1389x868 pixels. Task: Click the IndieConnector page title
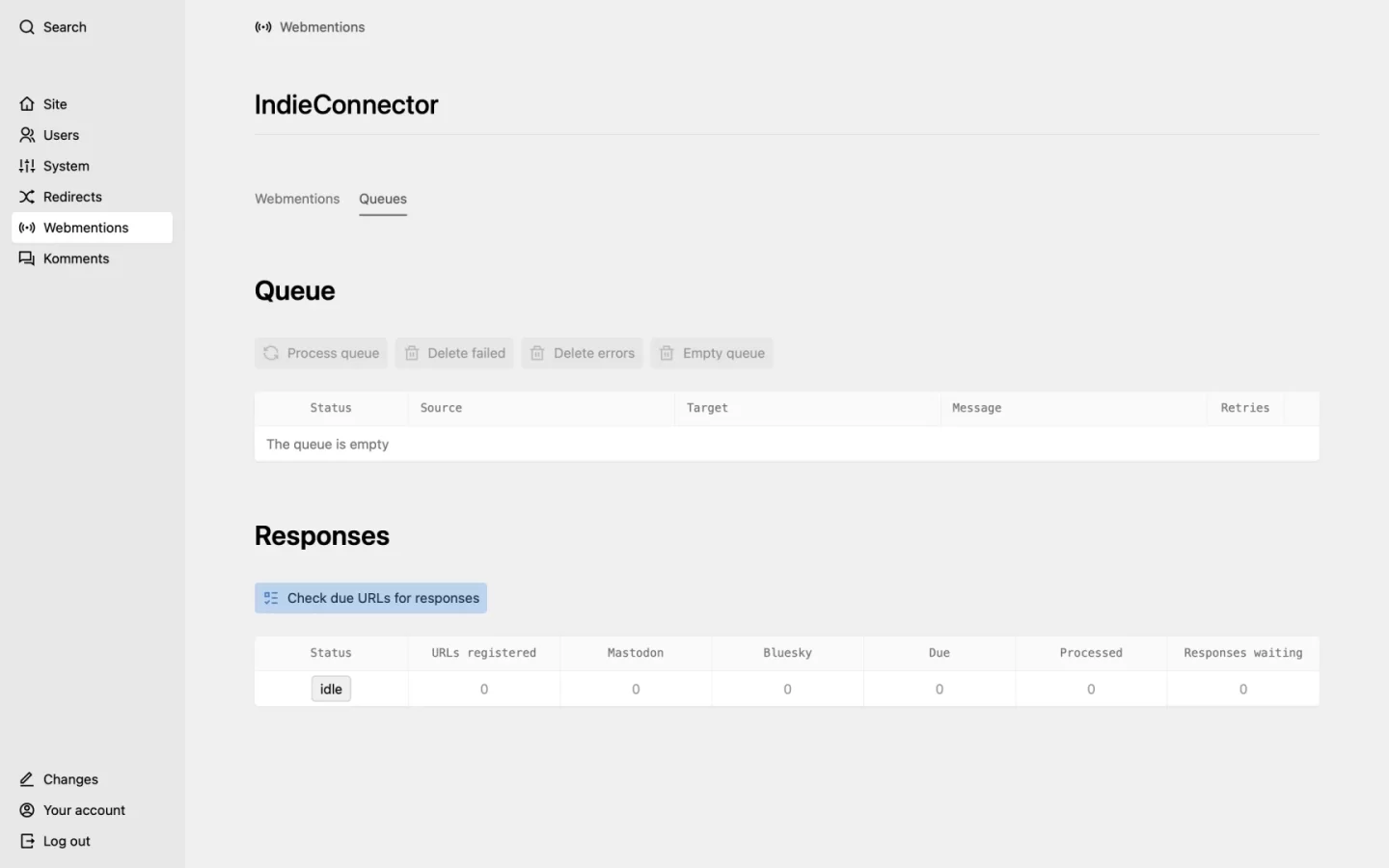click(346, 104)
